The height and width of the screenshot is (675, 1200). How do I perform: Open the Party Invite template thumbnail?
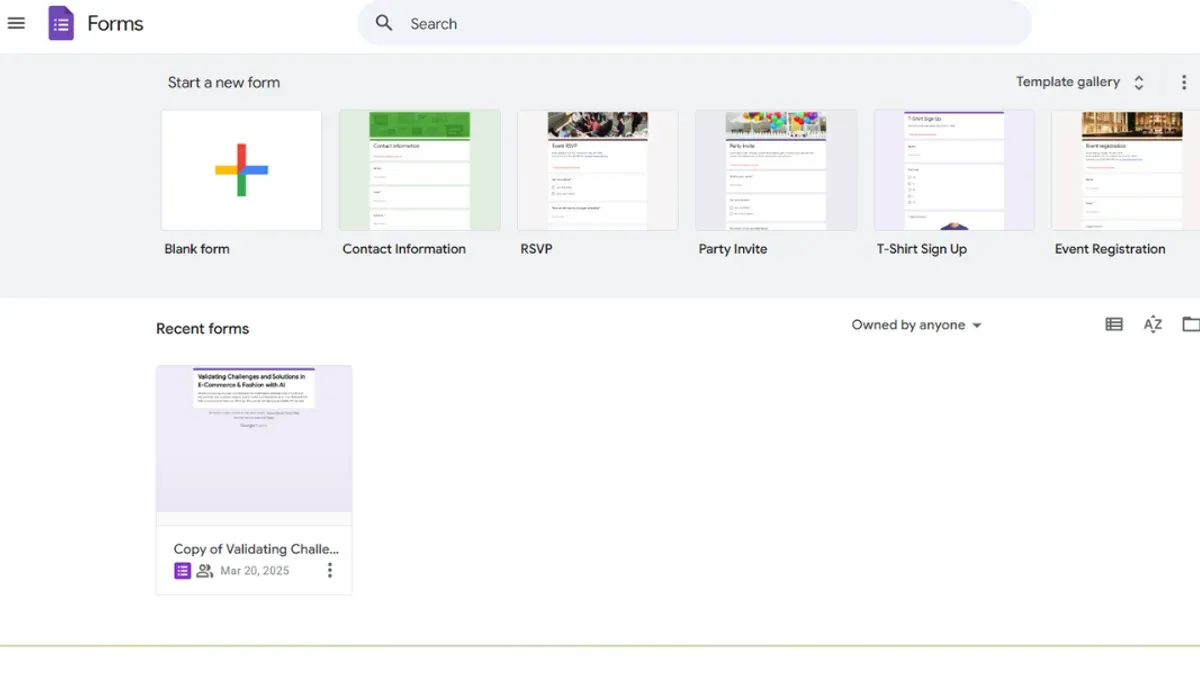[x=776, y=170]
